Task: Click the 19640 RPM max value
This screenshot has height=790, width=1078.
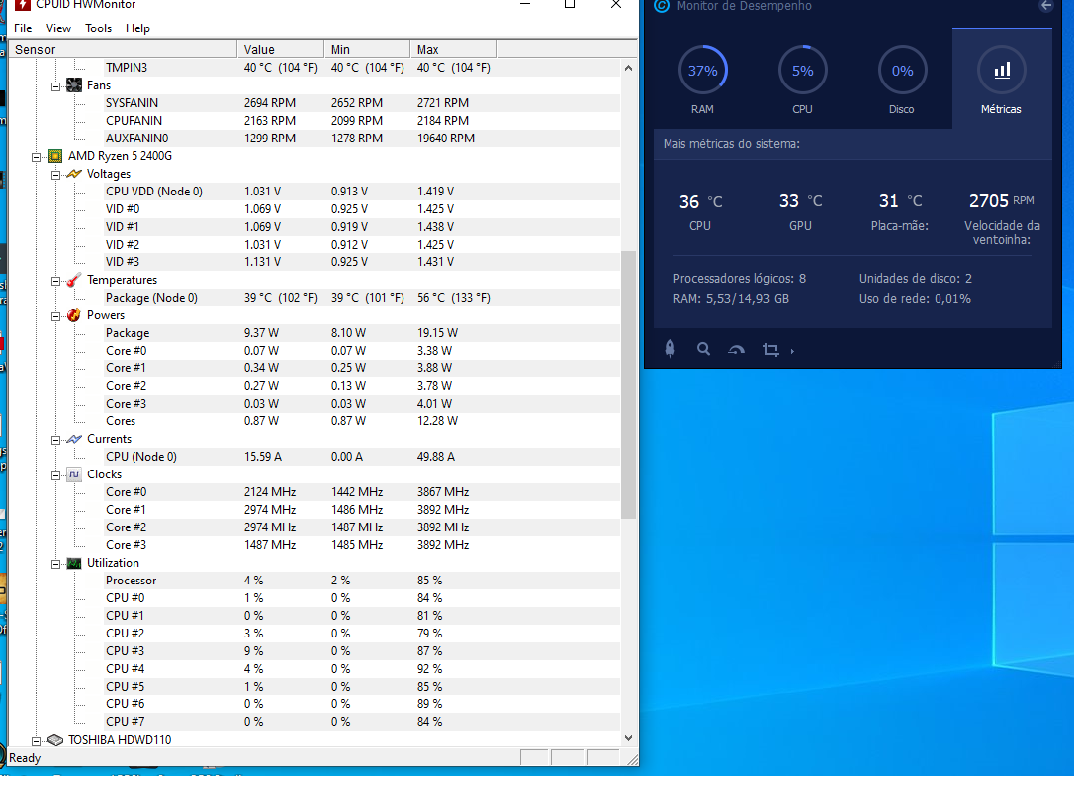Action: coord(446,138)
